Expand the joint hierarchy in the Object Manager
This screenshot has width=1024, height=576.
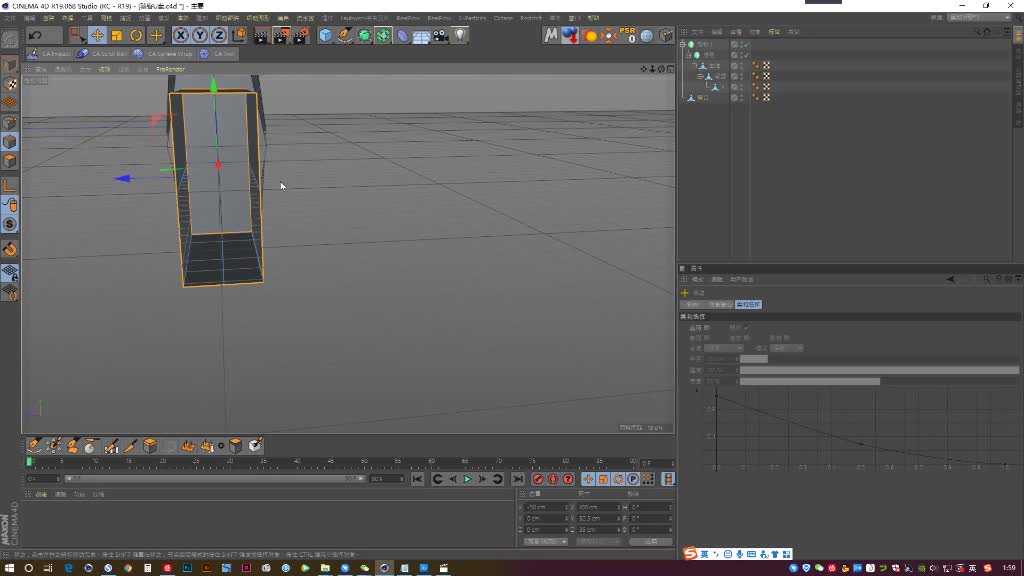coord(700,76)
